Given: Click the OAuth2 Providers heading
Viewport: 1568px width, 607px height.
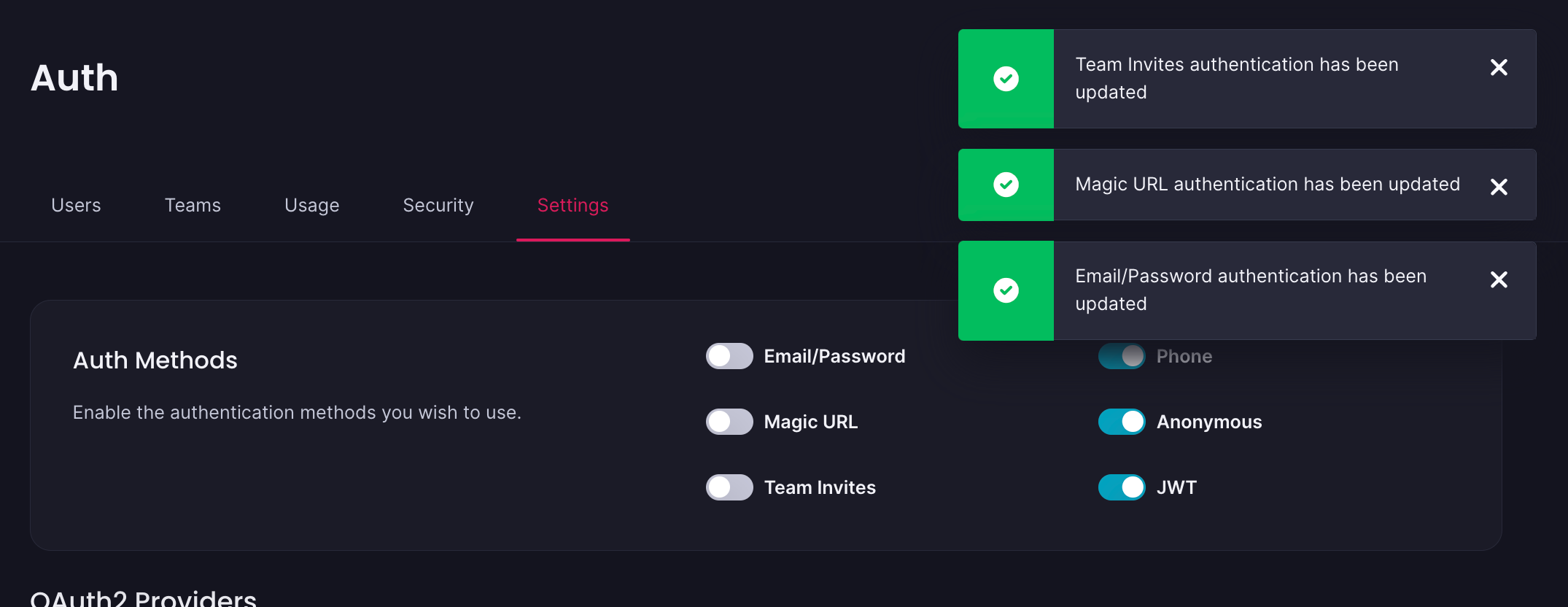Looking at the screenshot, I should pyautogui.click(x=143, y=598).
